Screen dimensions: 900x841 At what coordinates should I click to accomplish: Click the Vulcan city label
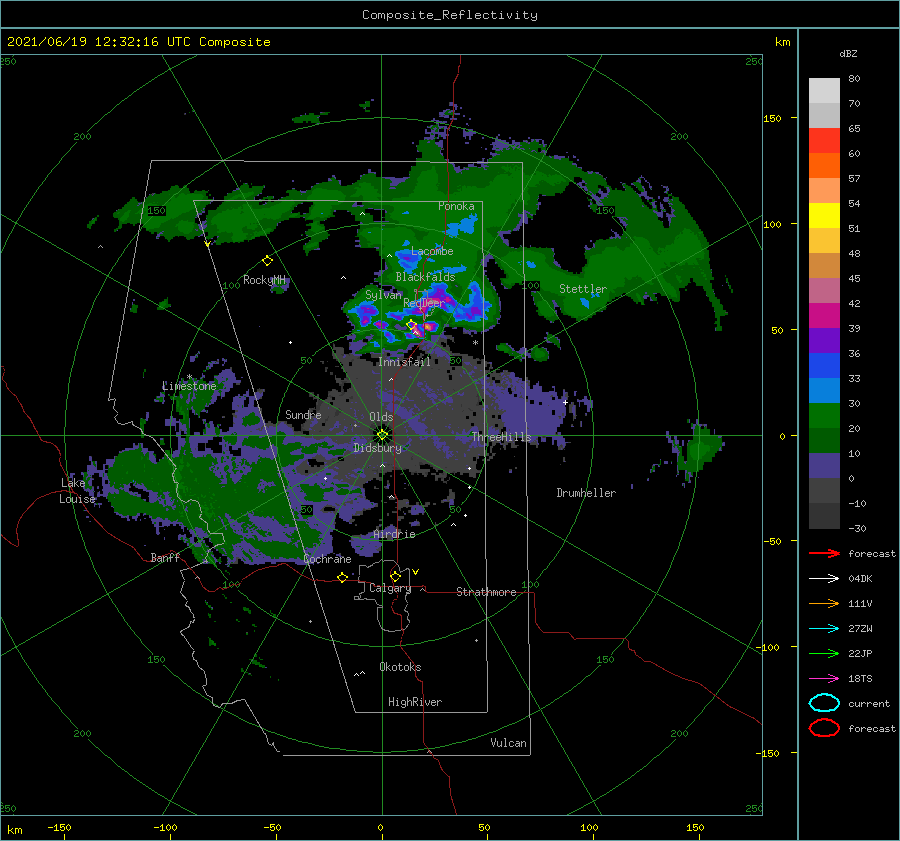click(508, 743)
